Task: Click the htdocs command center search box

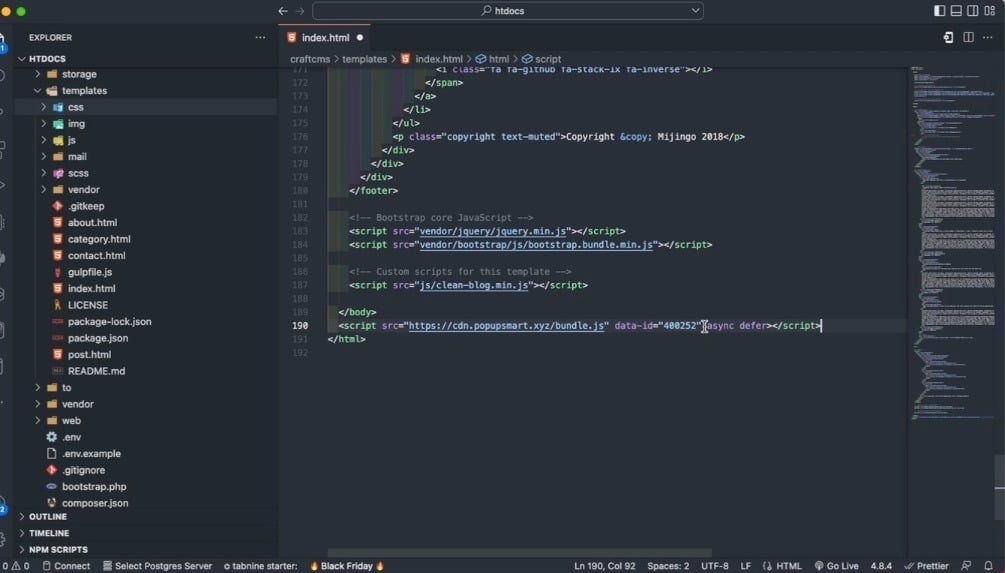Action: pos(507,11)
